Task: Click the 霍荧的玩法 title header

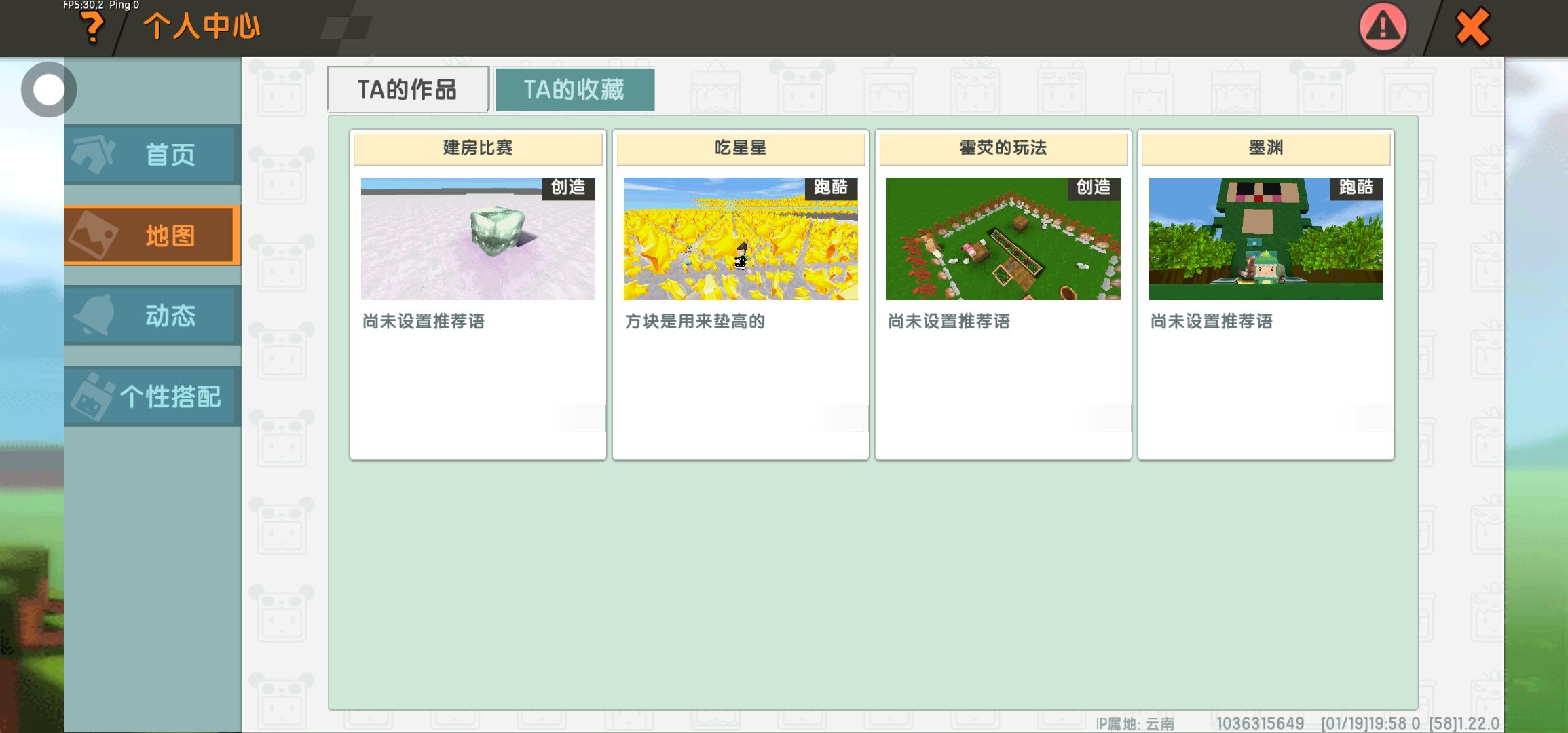Action: click(1003, 148)
